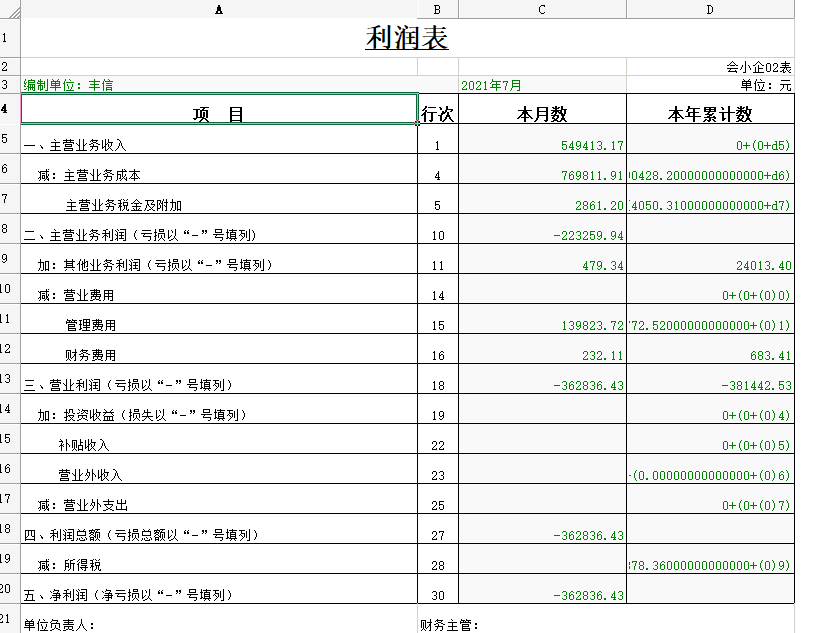
Task: Select column C by its header
Action: tap(542, 9)
